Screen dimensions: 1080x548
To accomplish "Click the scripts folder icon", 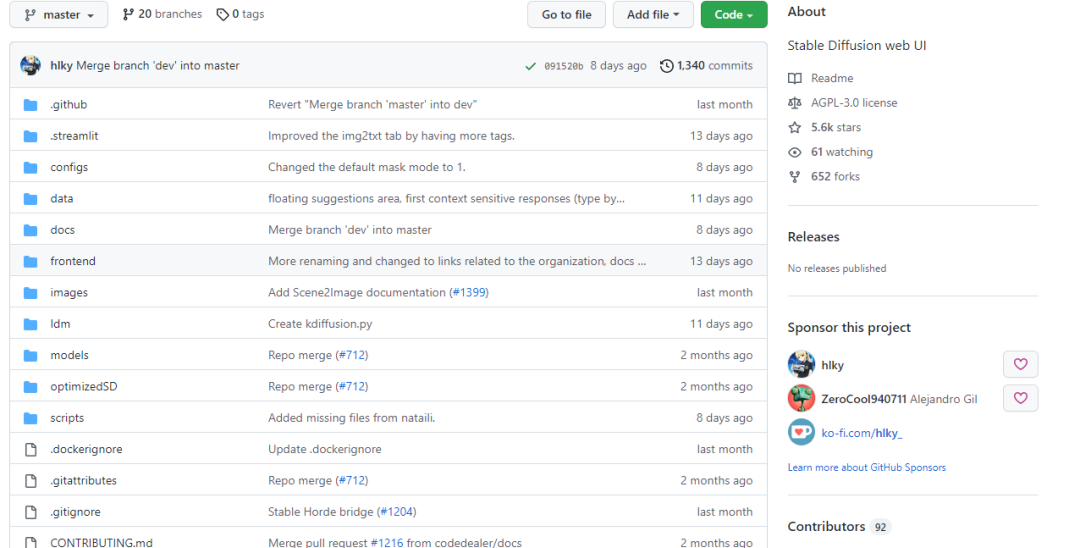I will tap(30, 418).
